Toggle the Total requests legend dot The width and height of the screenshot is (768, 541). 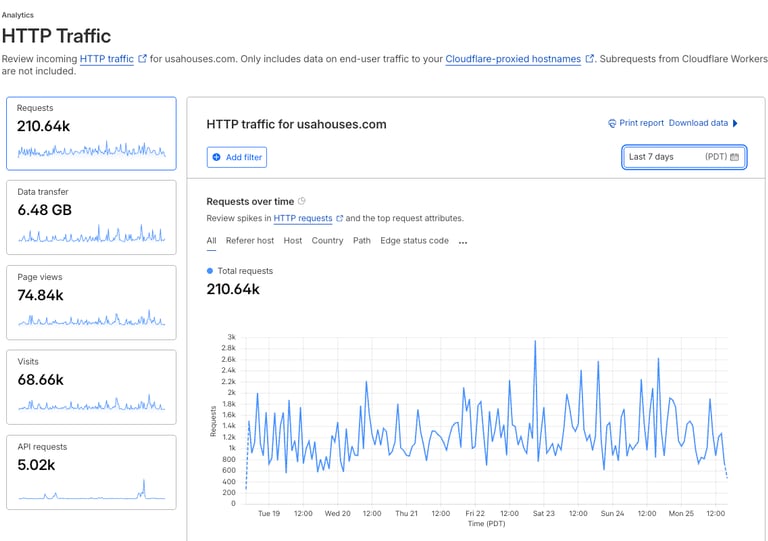click(210, 271)
